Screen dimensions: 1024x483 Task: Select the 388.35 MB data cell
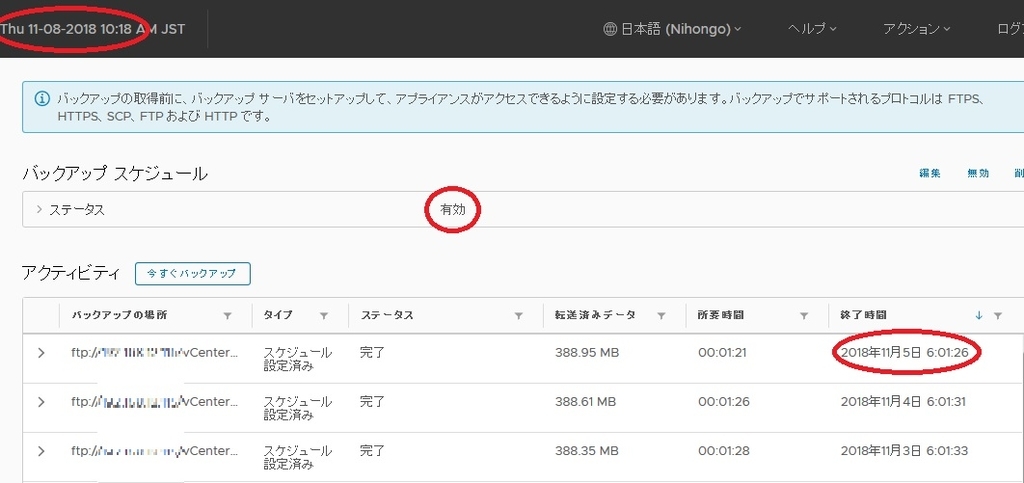point(586,451)
